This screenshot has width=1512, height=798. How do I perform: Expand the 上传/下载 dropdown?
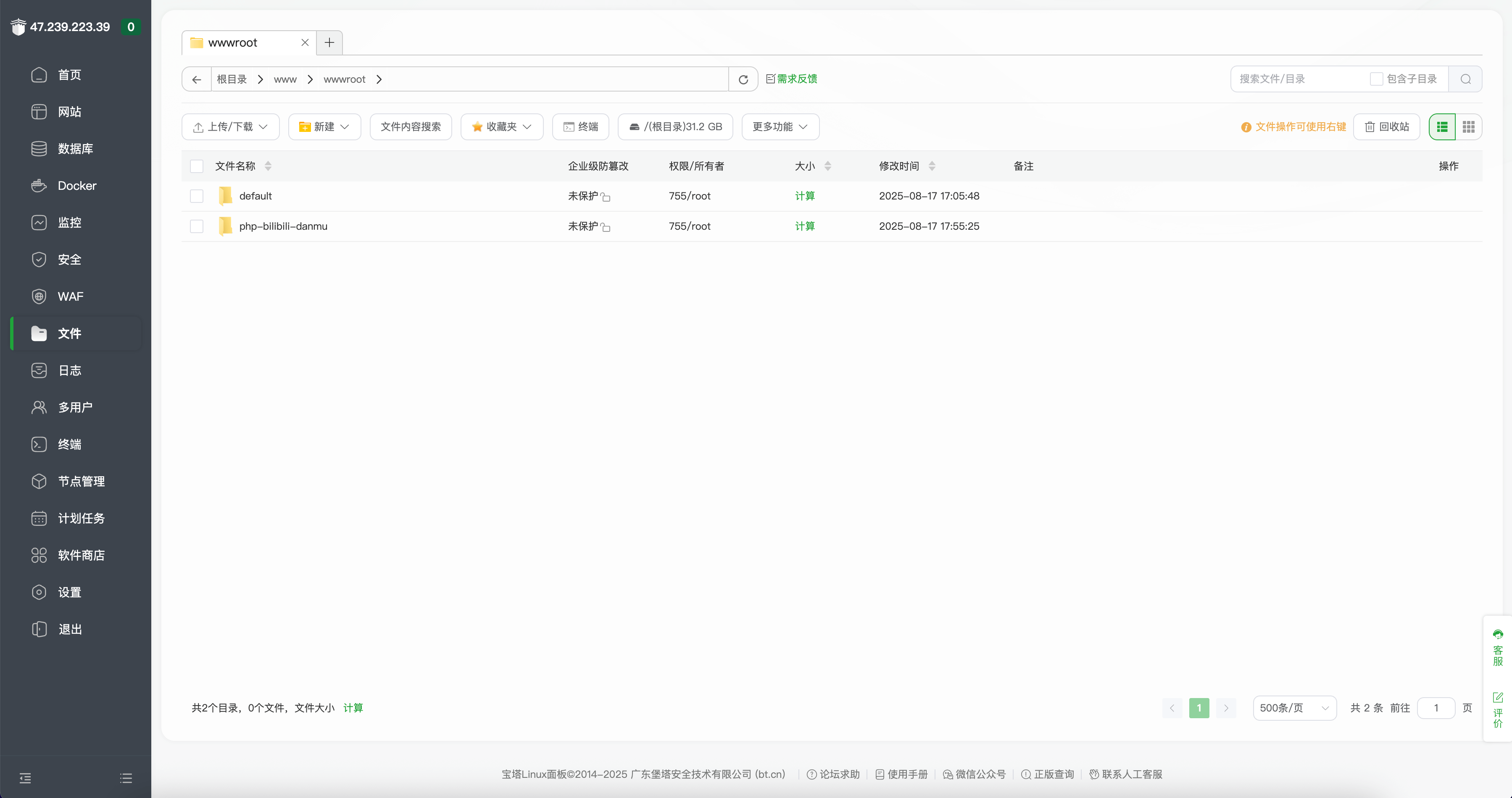click(231, 127)
